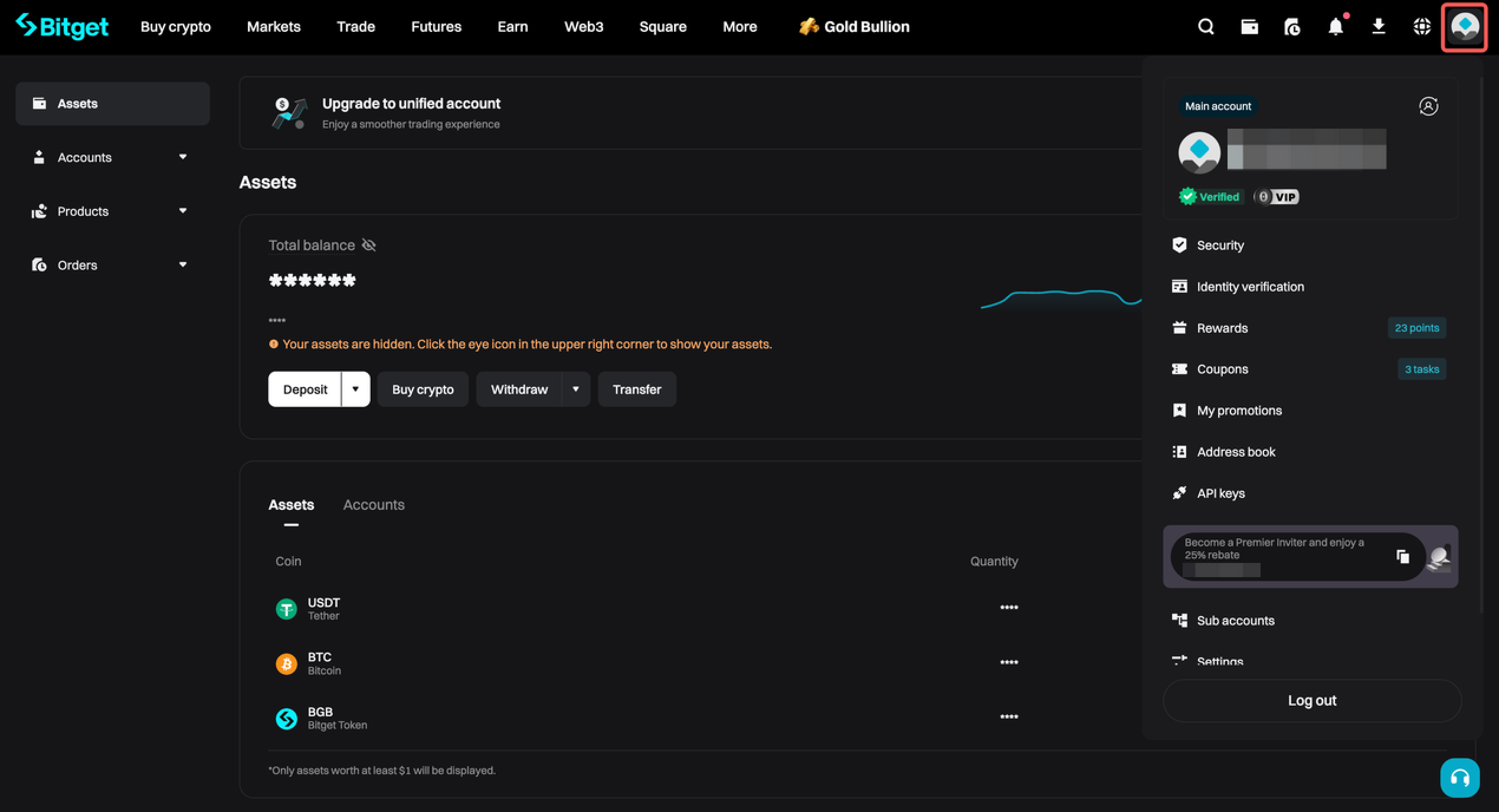
Task: Open Sub accounts in account menu
Action: tap(1310, 620)
